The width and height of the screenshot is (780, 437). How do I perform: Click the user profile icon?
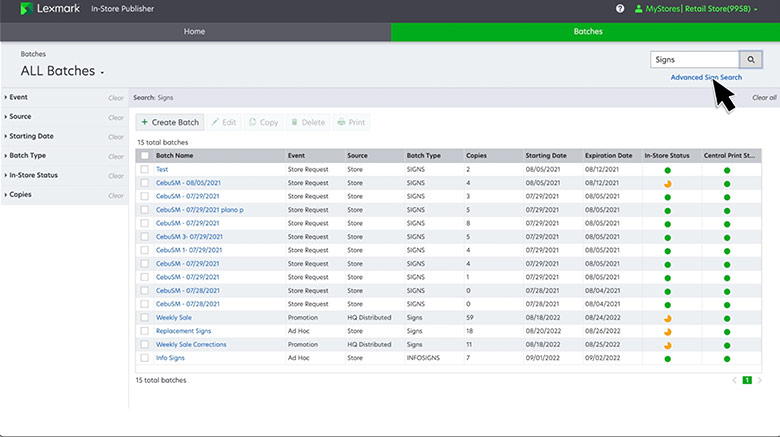[x=637, y=8]
